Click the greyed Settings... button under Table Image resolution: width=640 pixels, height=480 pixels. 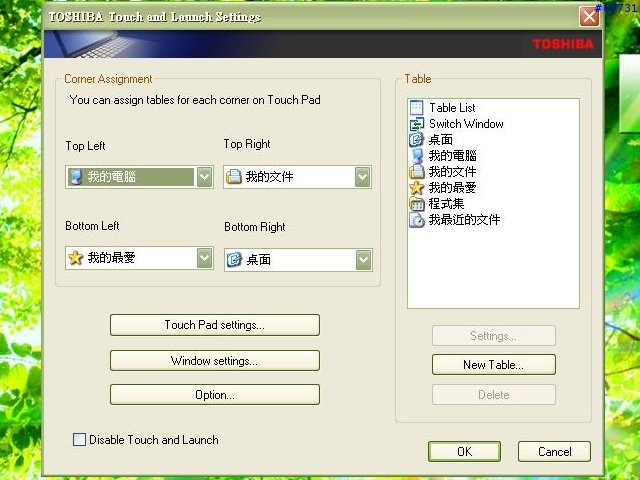point(493,336)
